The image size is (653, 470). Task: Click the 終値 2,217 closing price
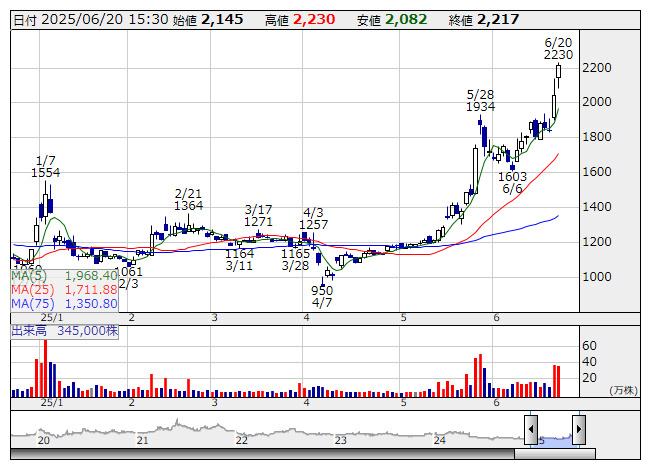tap(484, 20)
